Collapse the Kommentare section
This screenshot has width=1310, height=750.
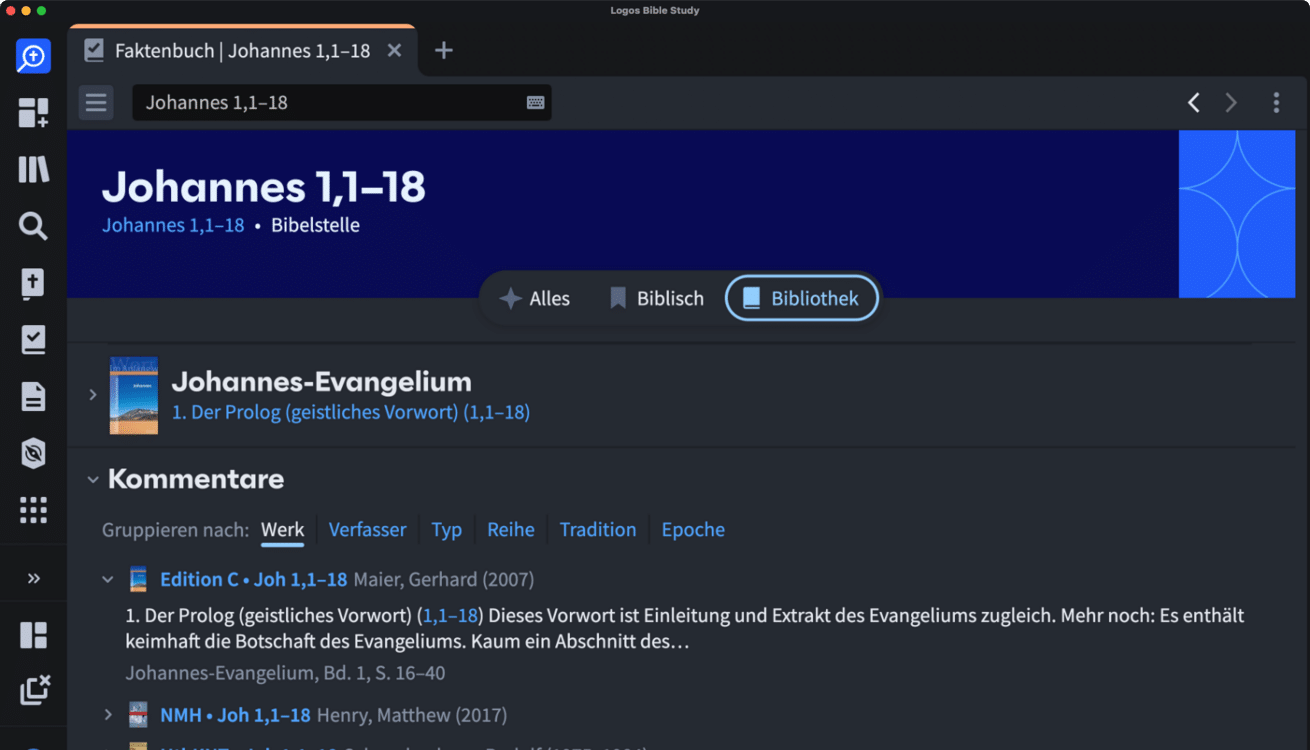(x=93, y=480)
